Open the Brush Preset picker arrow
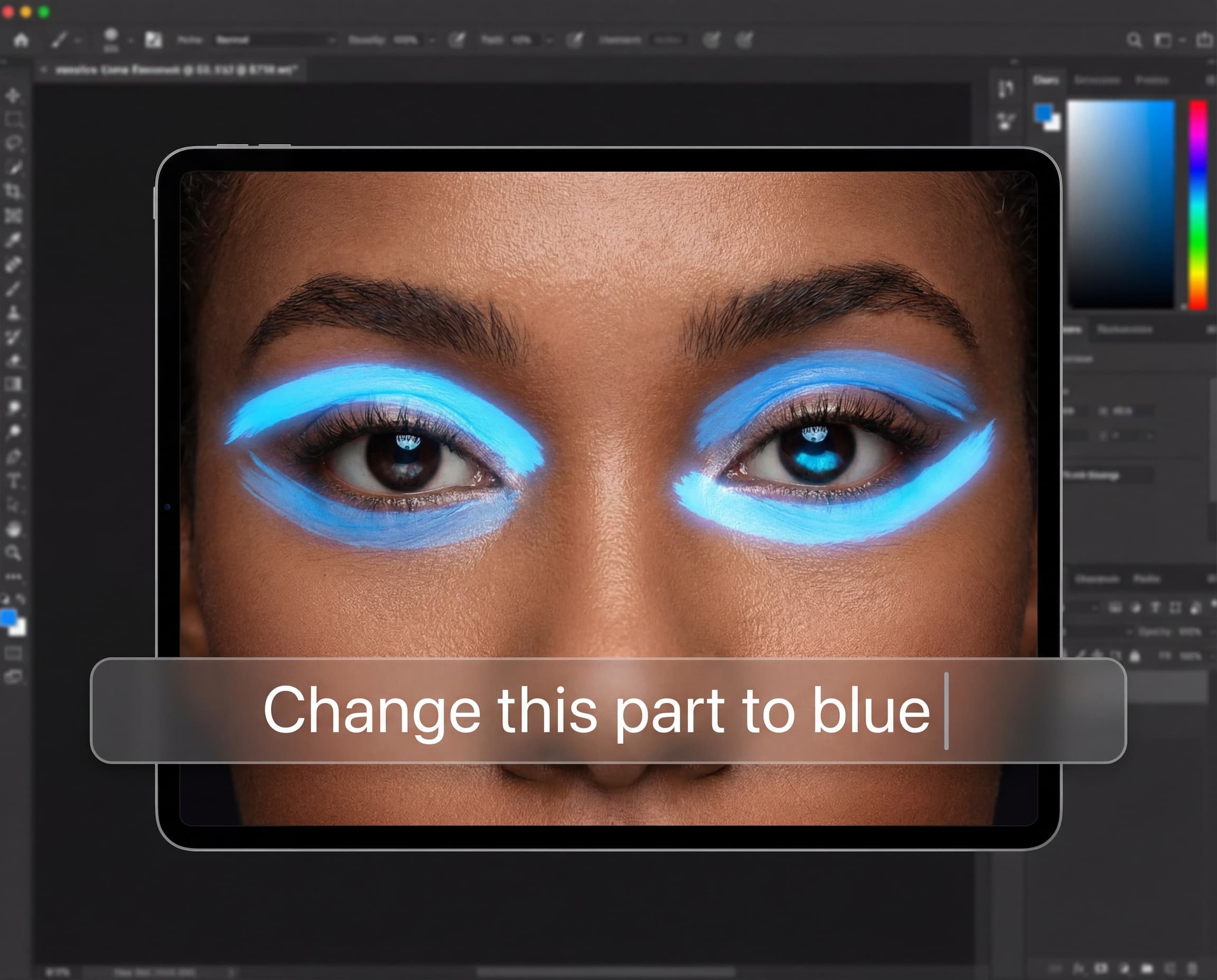The height and width of the screenshot is (980, 1217). (x=130, y=40)
